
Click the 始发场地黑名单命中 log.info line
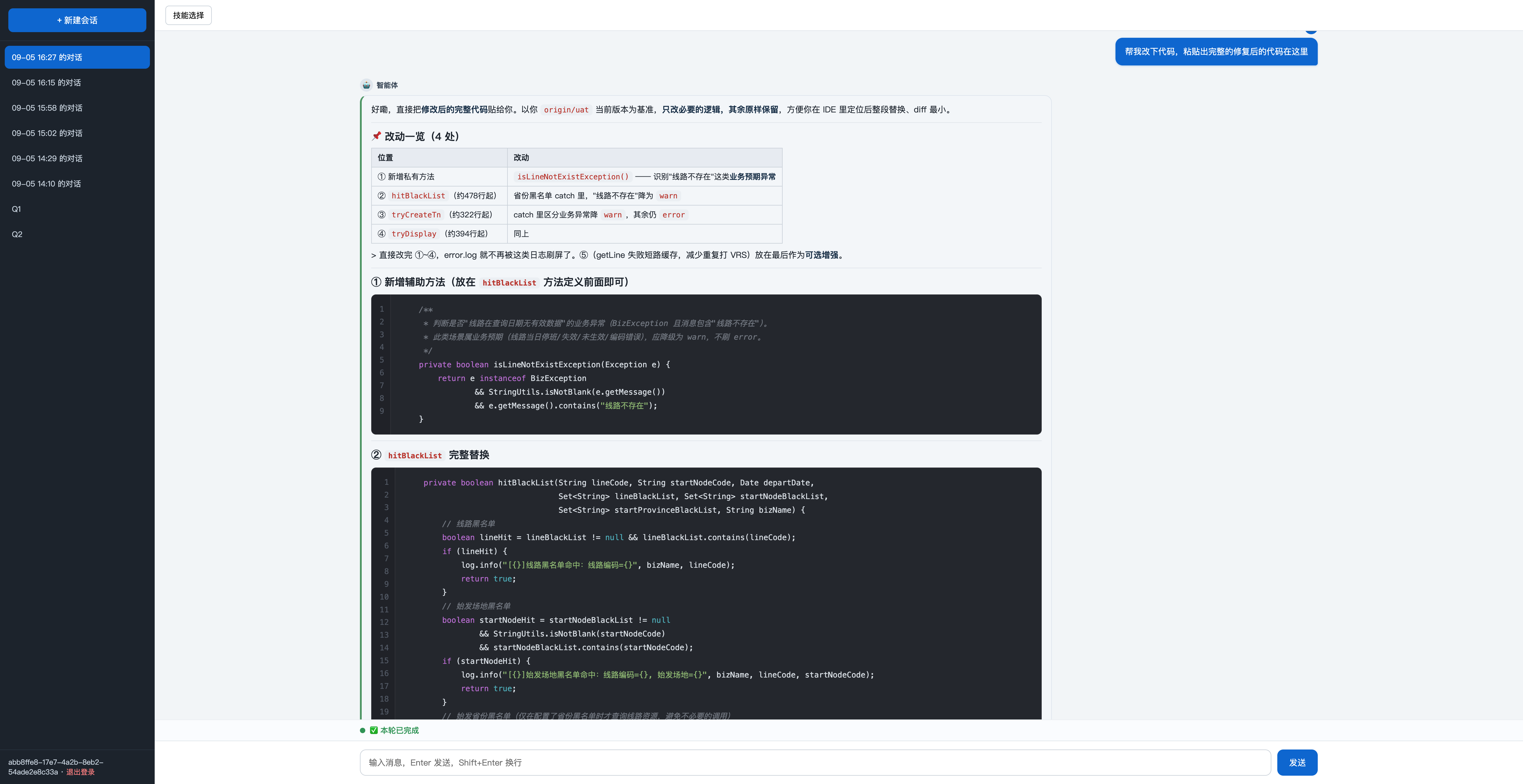tap(668, 675)
